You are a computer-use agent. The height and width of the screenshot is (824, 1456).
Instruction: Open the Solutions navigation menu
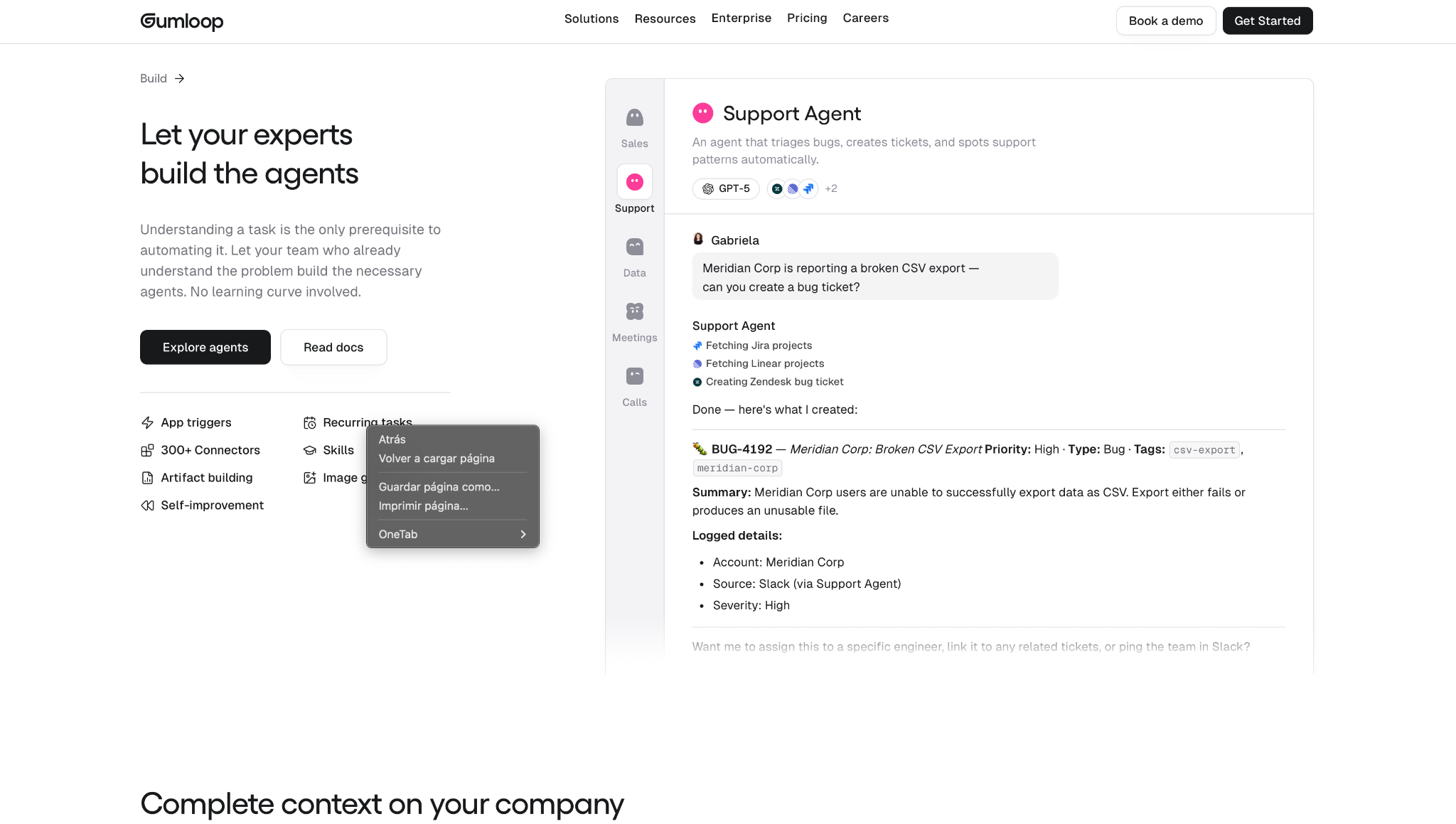pyautogui.click(x=591, y=18)
